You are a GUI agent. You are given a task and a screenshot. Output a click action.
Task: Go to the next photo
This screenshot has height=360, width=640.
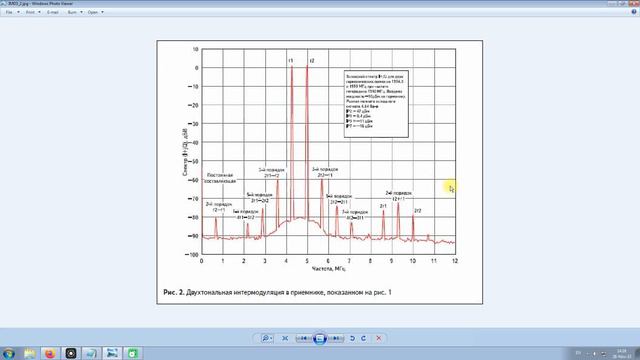336,338
